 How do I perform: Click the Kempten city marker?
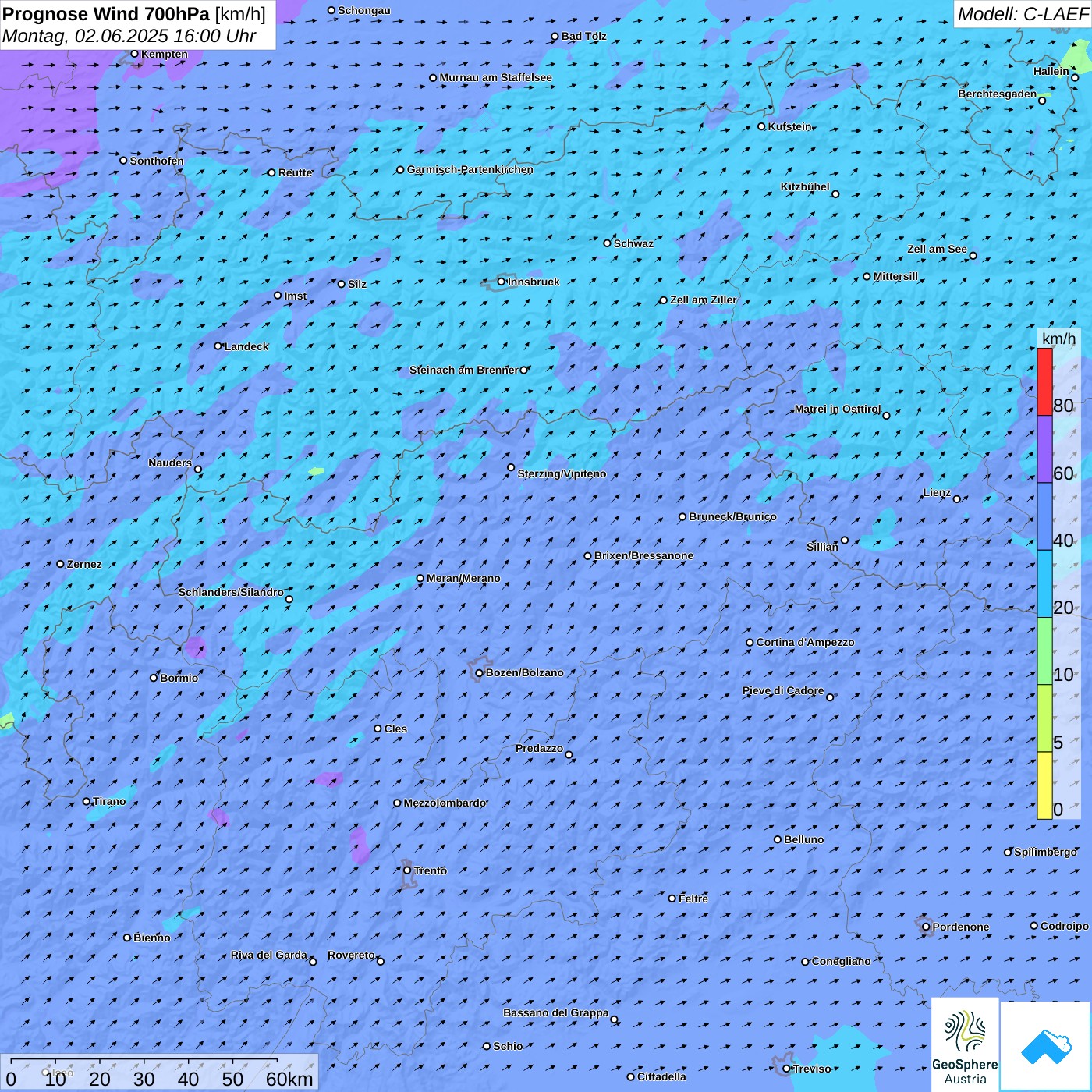click(135, 54)
